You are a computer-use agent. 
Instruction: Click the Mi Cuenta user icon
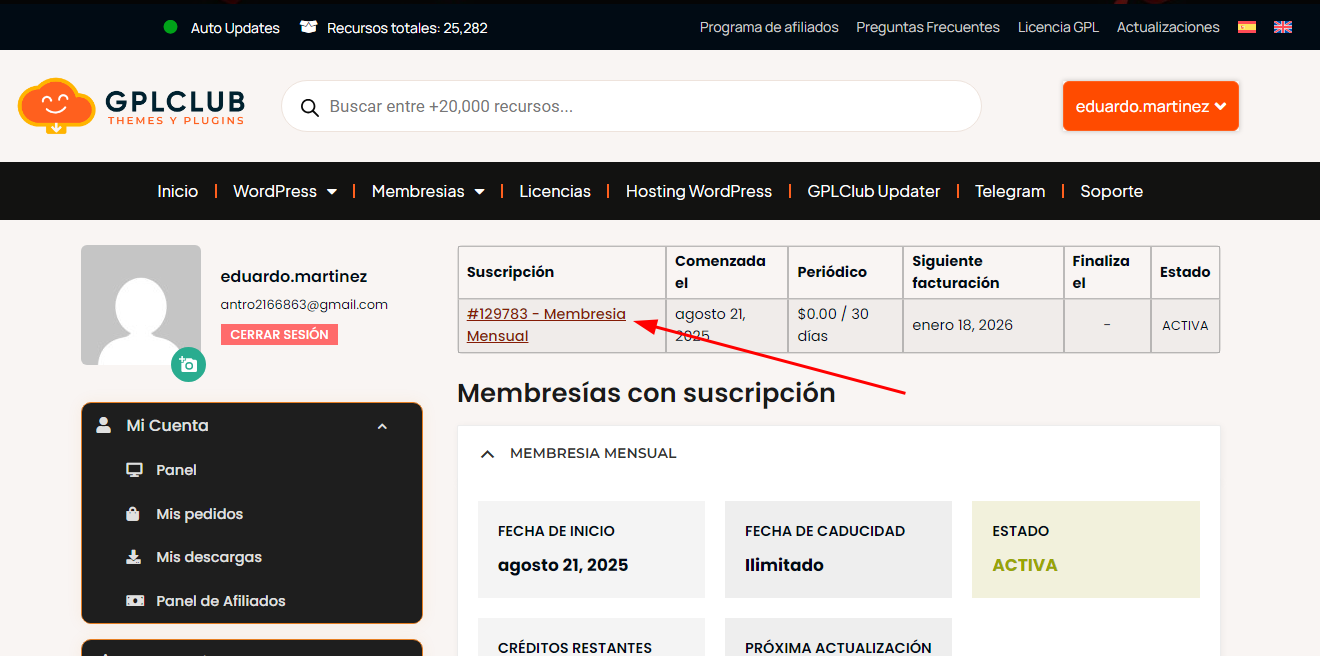[104, 425]
